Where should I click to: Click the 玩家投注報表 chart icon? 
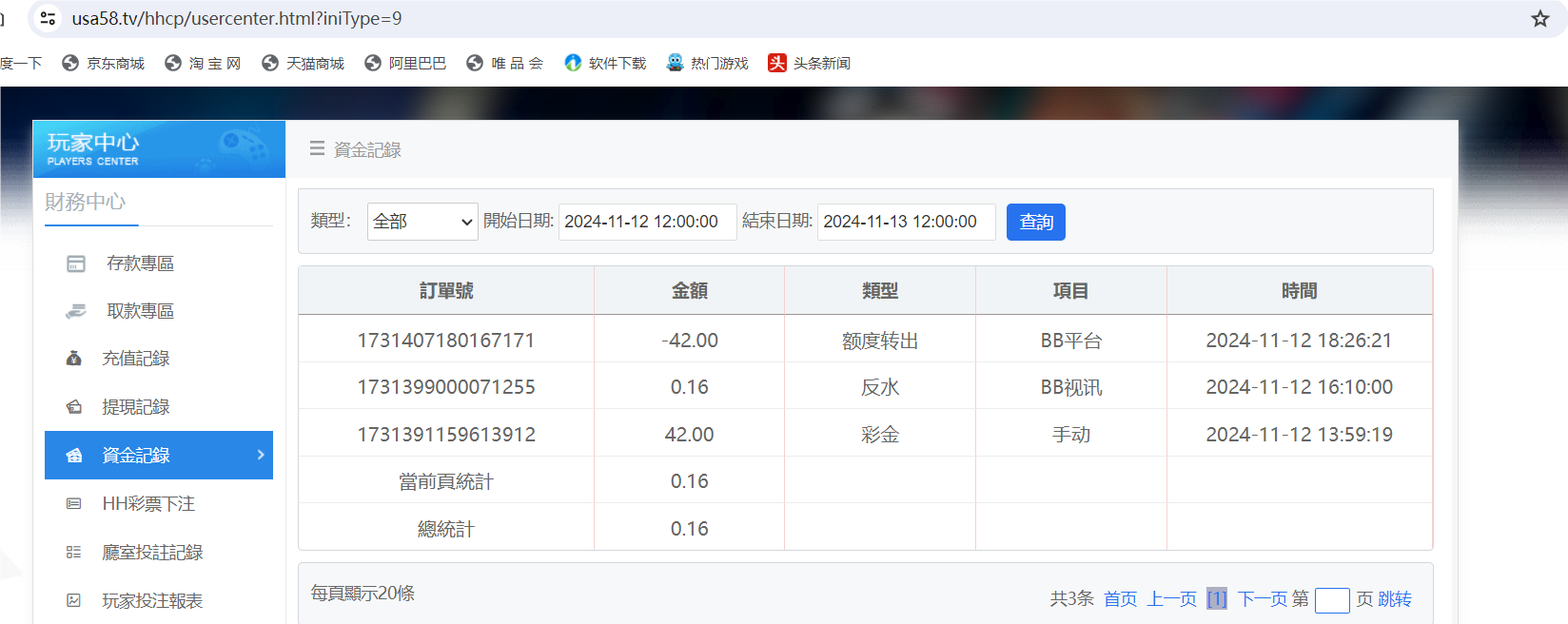coord(74,601)
